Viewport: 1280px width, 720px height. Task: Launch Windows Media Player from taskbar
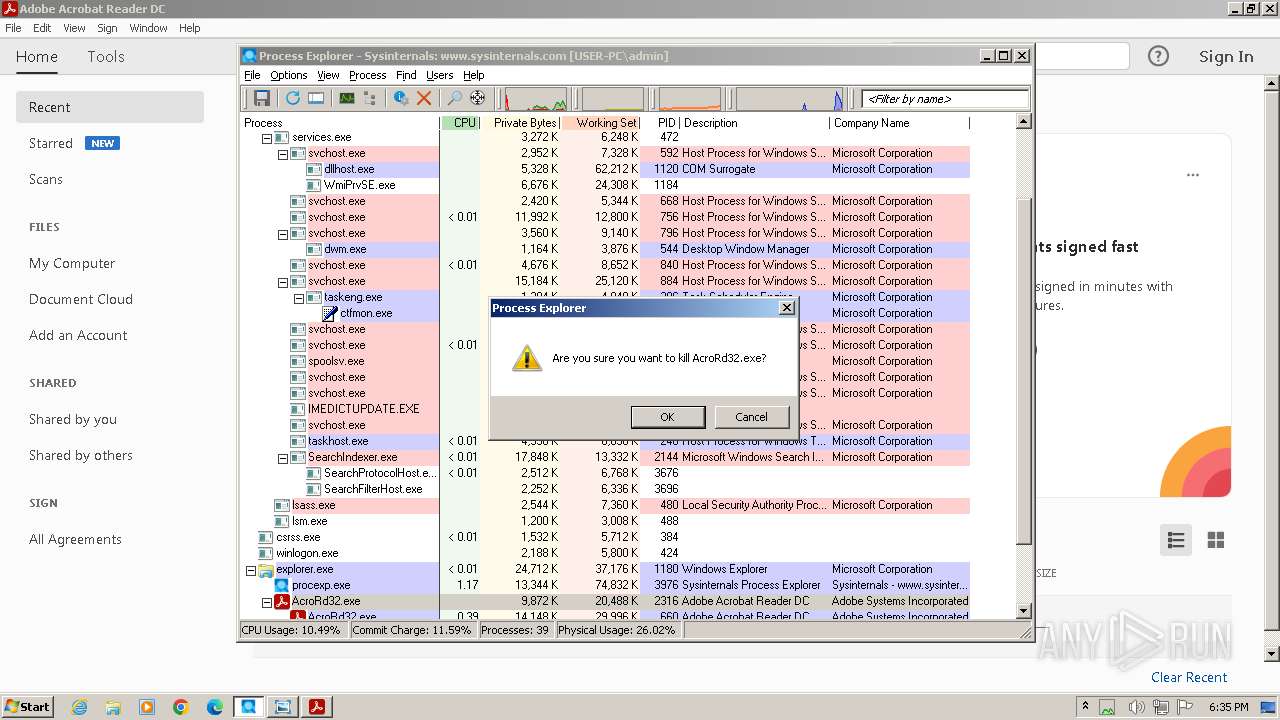[147, 707]
